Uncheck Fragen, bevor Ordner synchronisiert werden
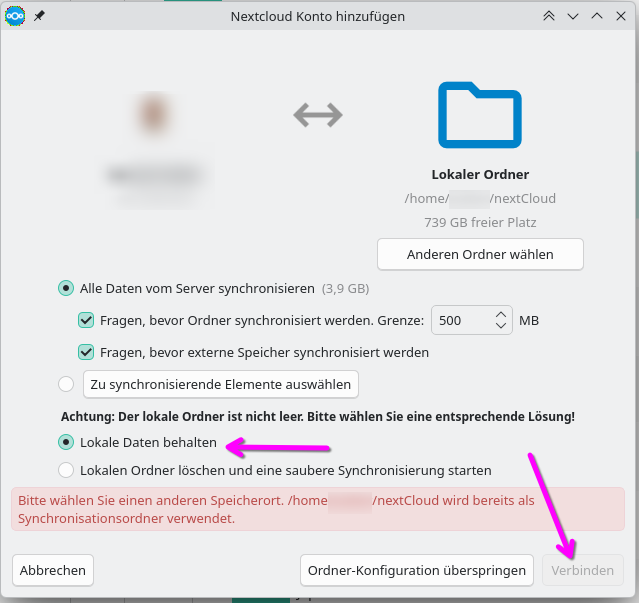639x603 pixels. [86, 321]
